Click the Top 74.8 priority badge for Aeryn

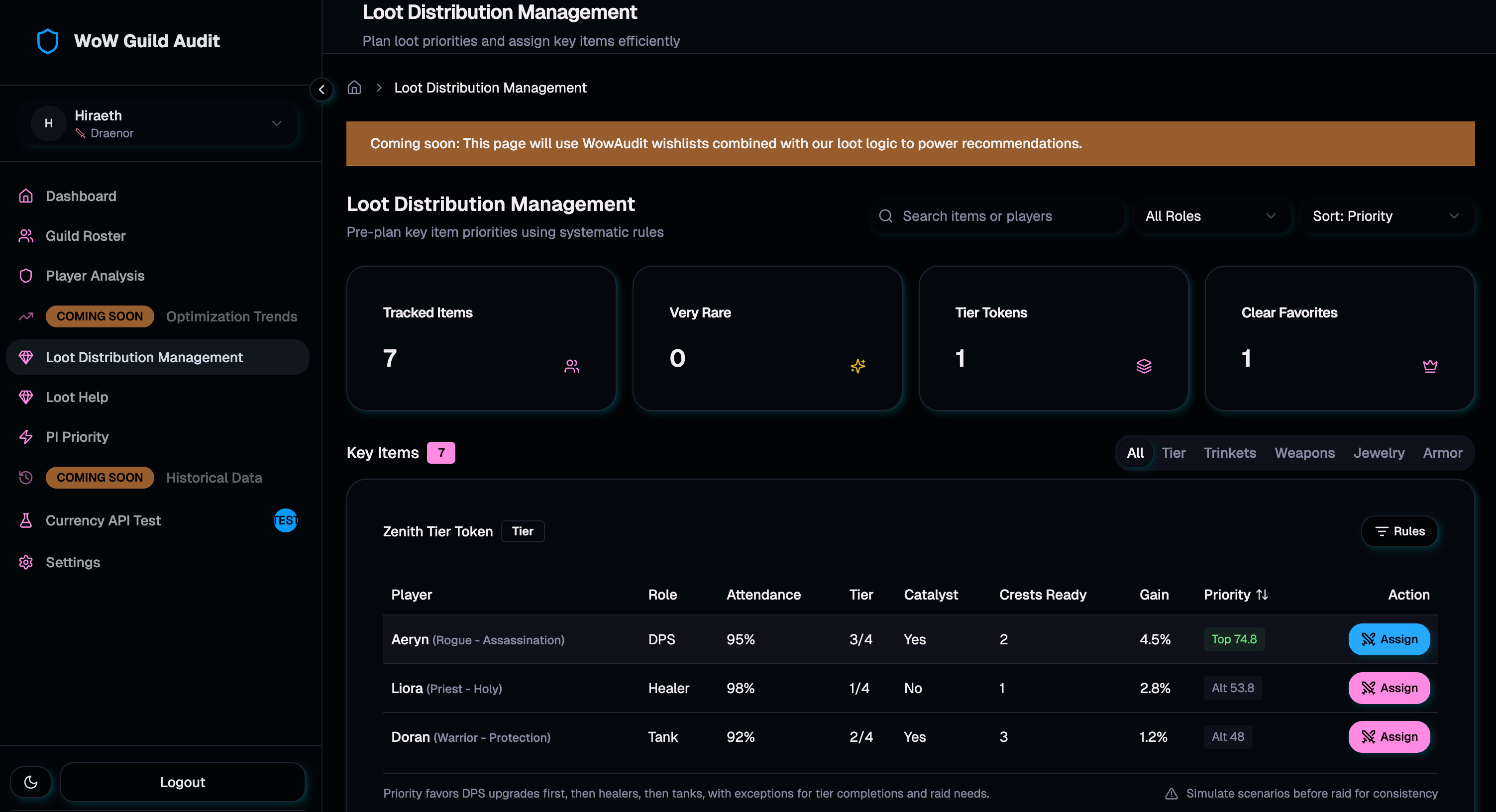[x=1234, y=639]
